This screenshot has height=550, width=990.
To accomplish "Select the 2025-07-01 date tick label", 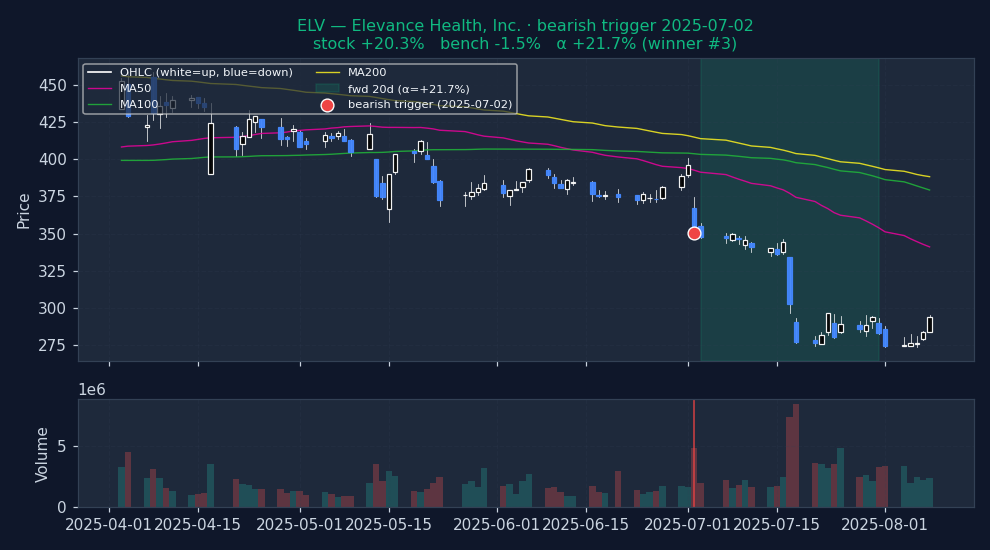I will click(688, 525).
